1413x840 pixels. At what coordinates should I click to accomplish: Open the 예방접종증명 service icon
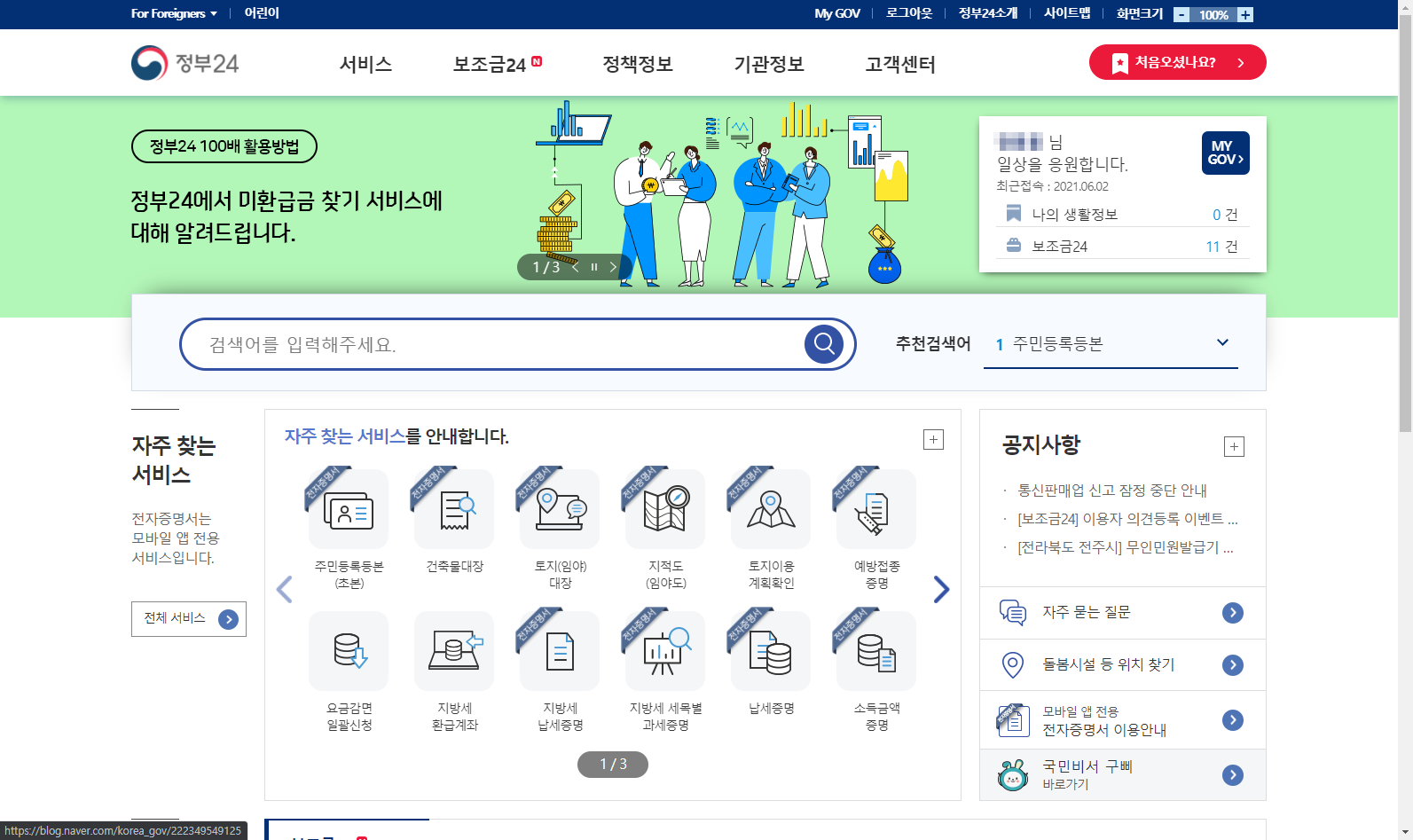[x=876, y=510]
